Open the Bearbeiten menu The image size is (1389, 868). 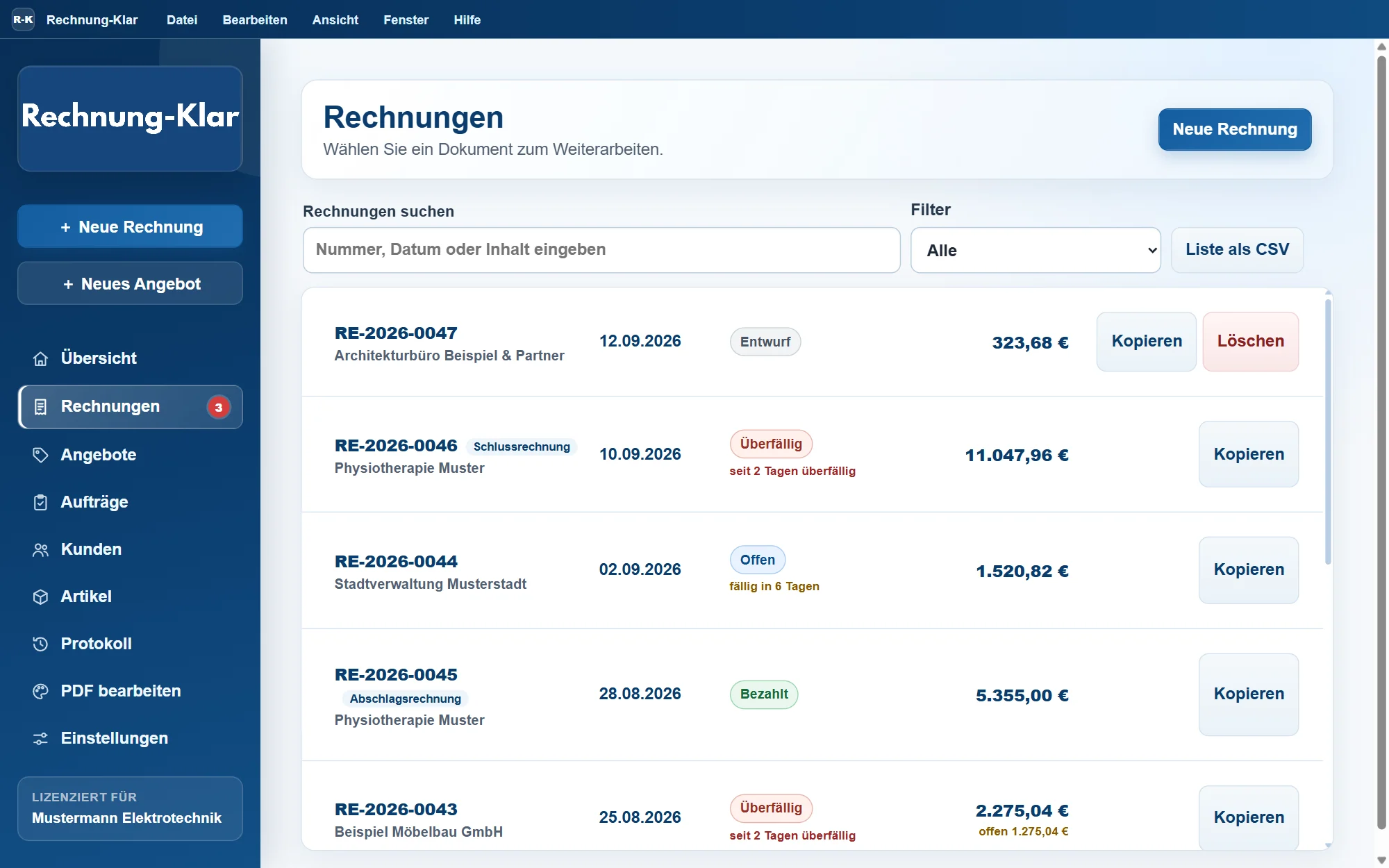click(x=255, y=20)
